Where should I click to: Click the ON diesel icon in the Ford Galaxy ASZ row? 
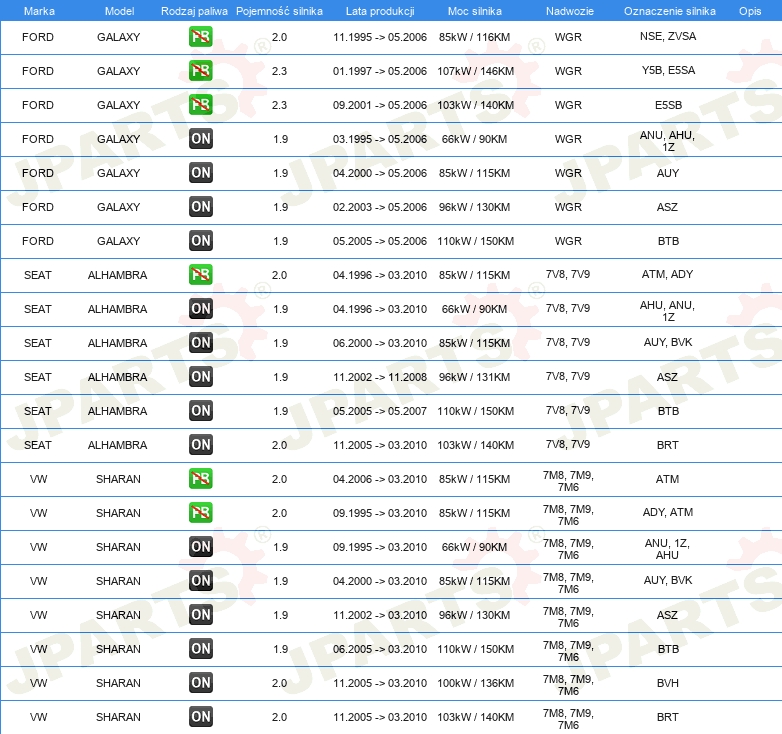click(x=200, y=206)
